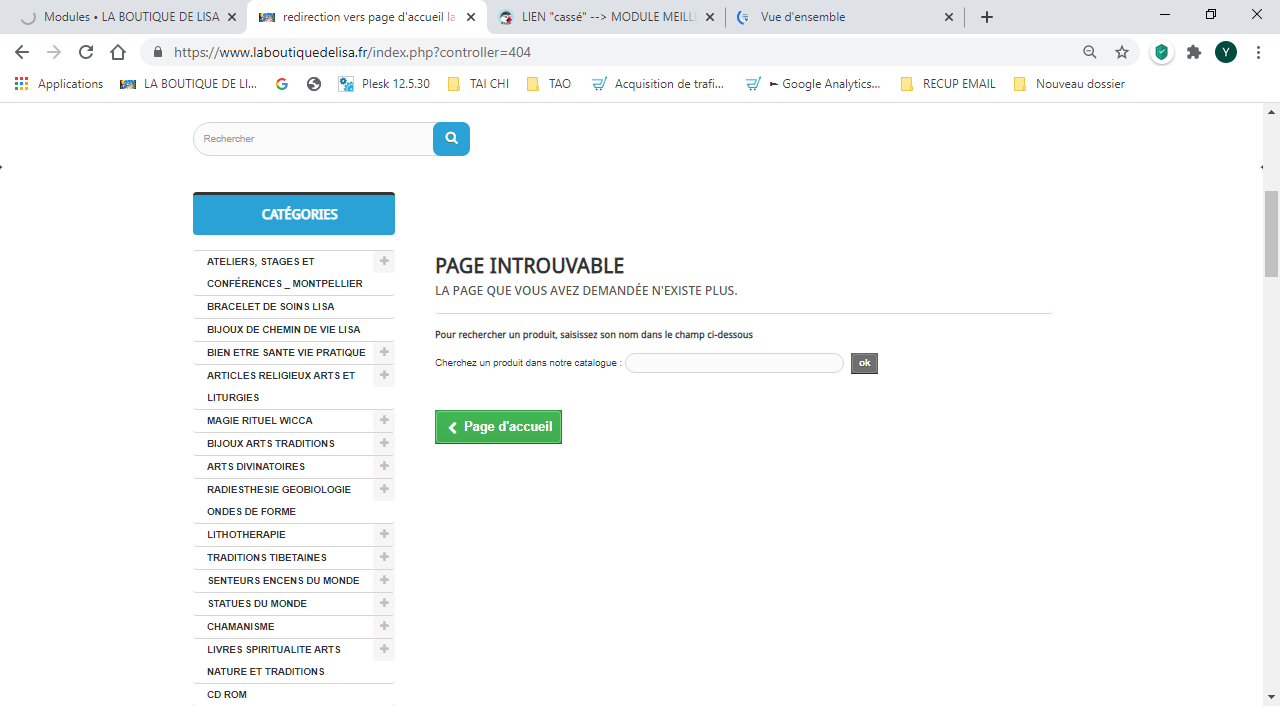Open Nouveau dossier bookmark folder
The width and height of the screenshot is (1280, 706).
pyautogui.click(x=1069, y=84)
